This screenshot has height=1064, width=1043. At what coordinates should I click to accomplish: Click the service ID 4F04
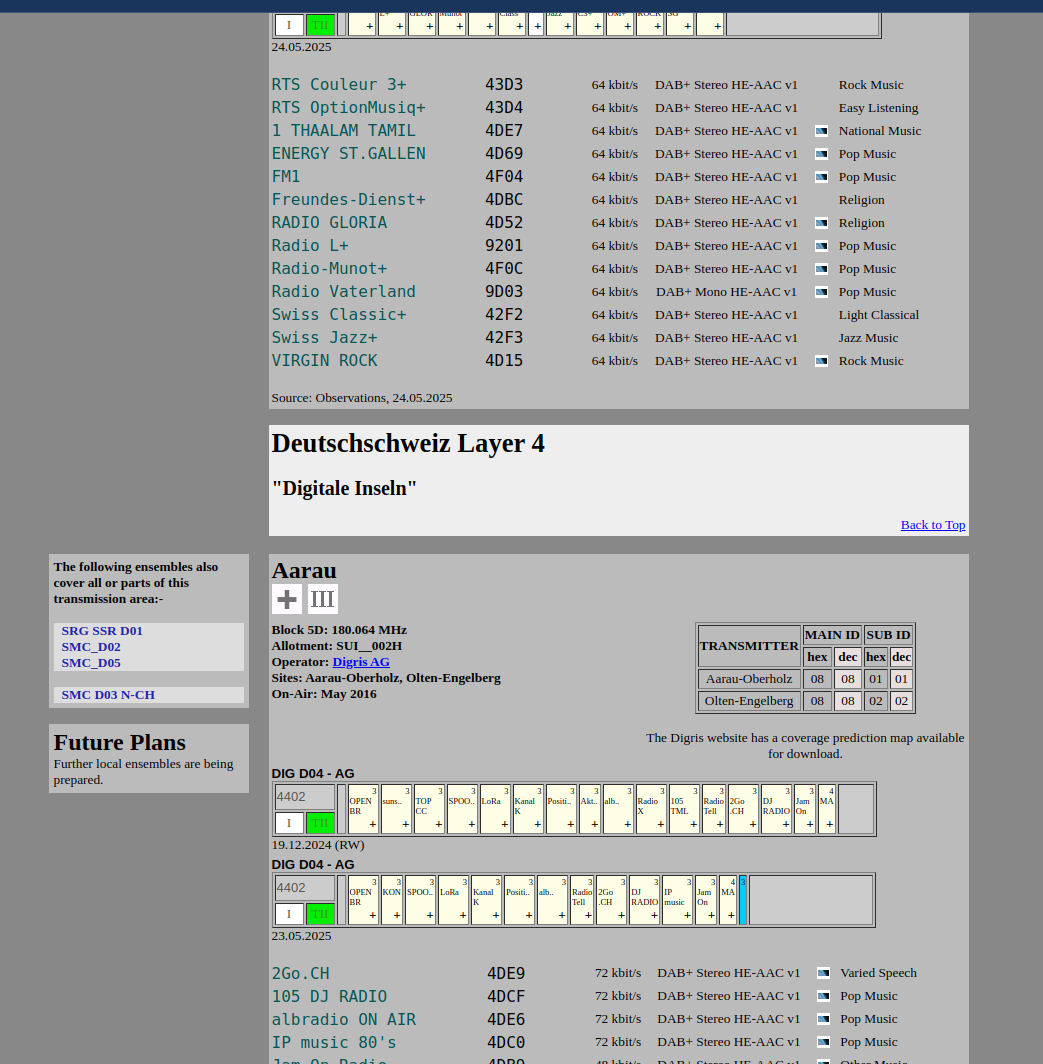pyautogui.click(x=504, y=177)
